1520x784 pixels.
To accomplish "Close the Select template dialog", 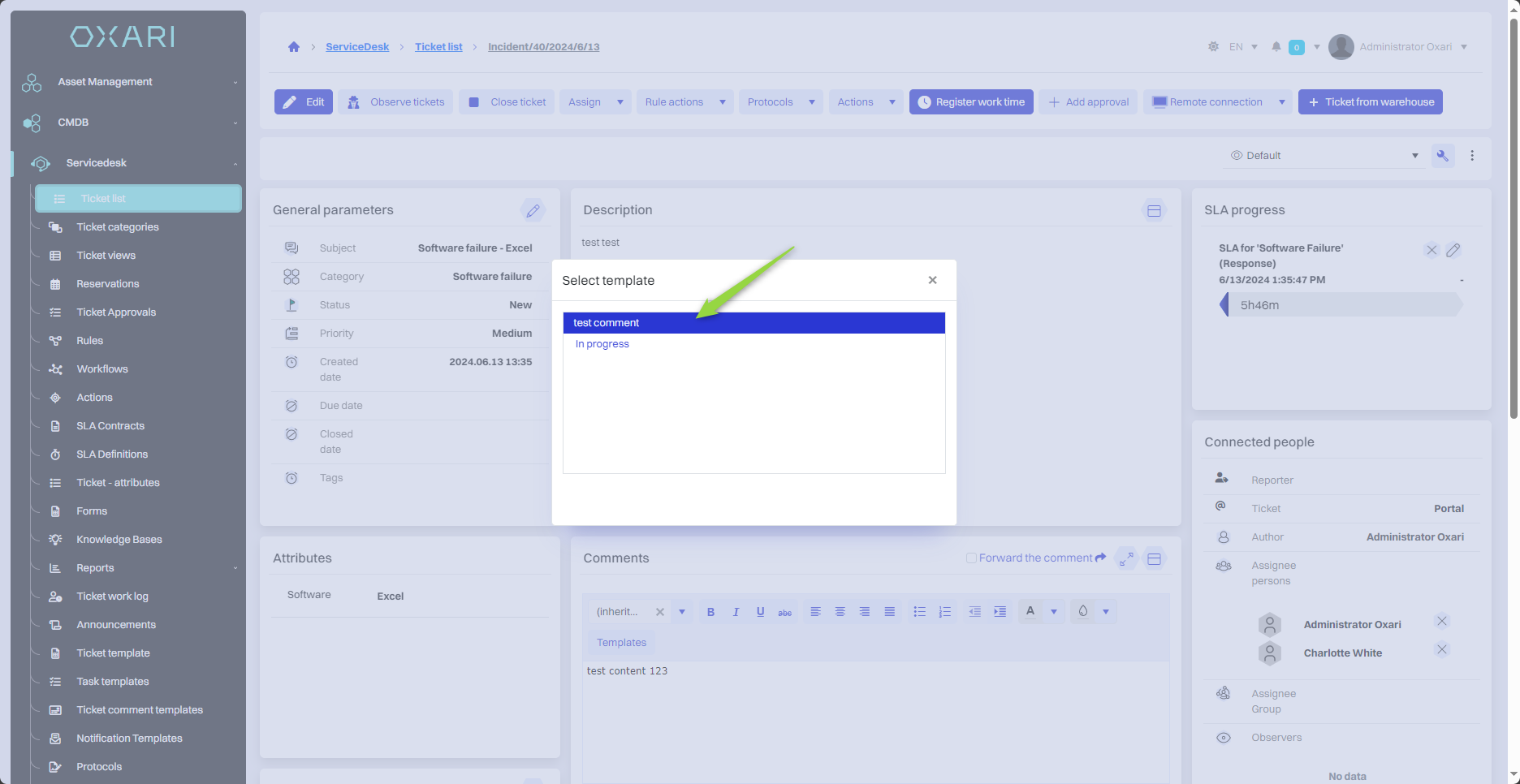I will (933, 280).
